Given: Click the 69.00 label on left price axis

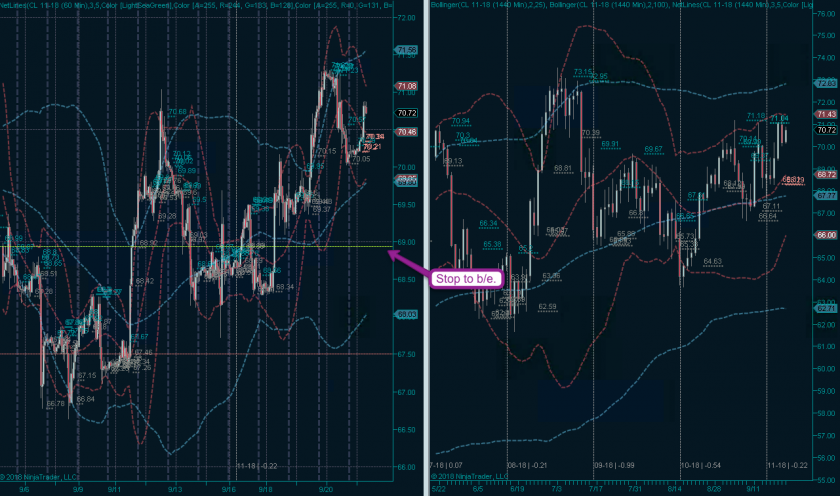Looking at the screenshot, I should (x=407, y=242).
